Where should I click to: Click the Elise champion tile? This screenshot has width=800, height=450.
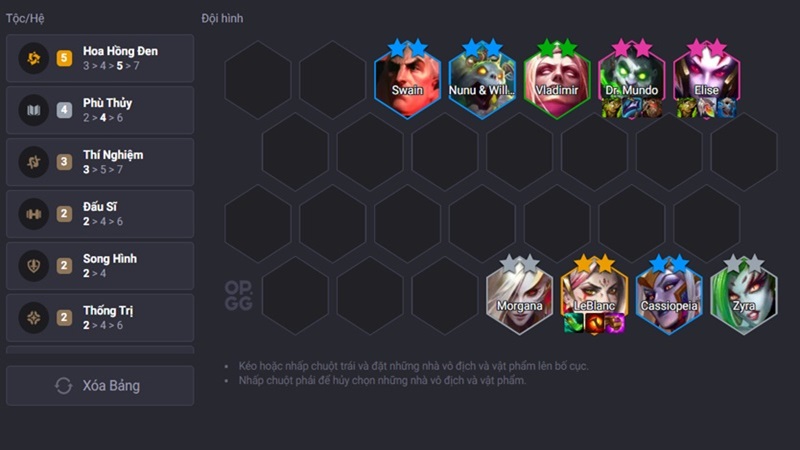[x=707, y=81]
